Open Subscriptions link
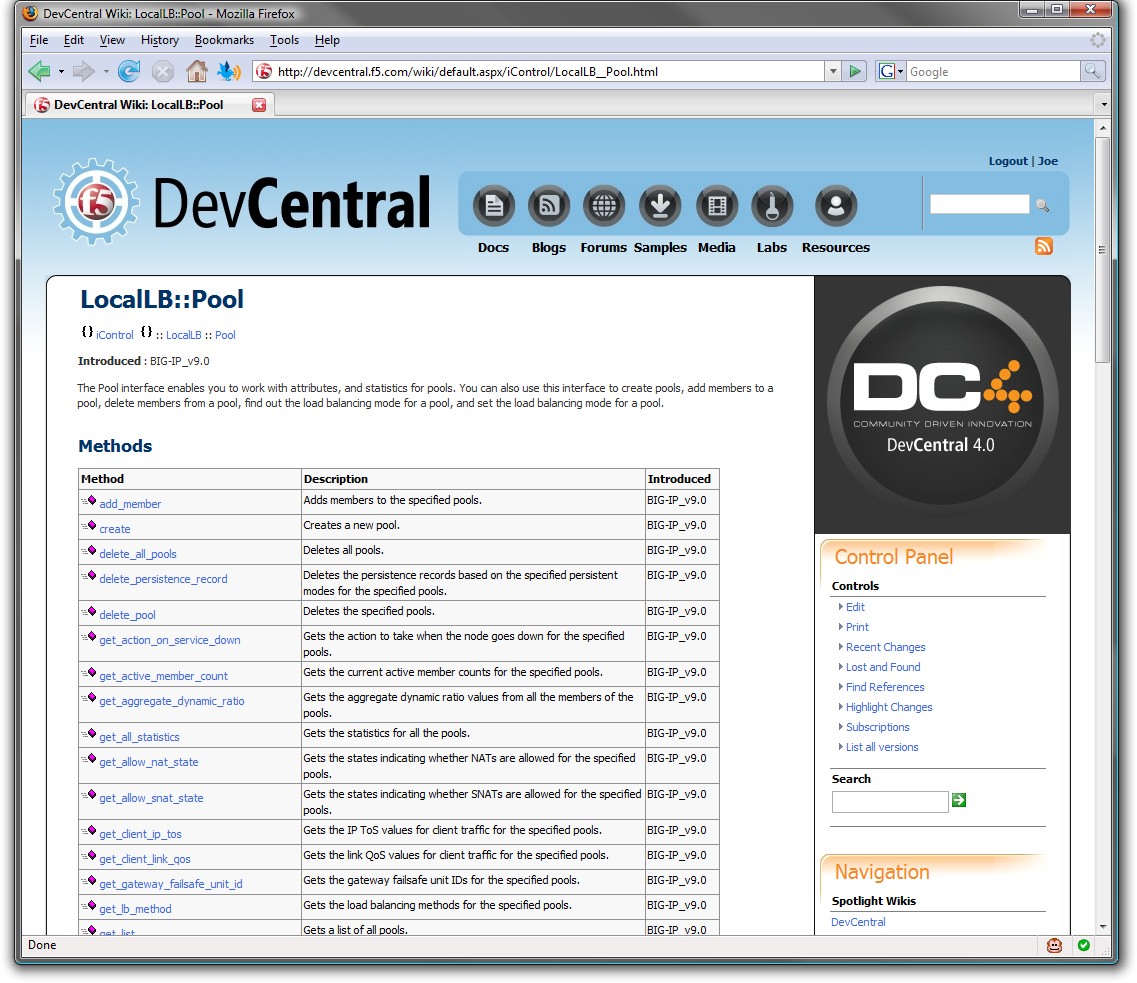The height and width of the screenshot is (983, 1137). 877,727
